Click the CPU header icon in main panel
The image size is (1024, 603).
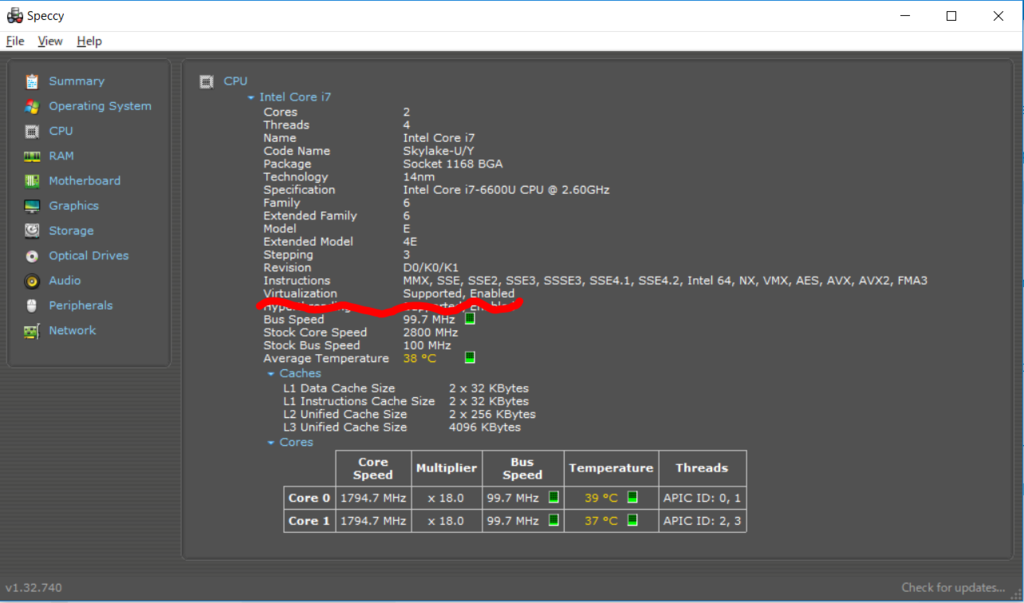pyautogui.click(x=206, y=82)
